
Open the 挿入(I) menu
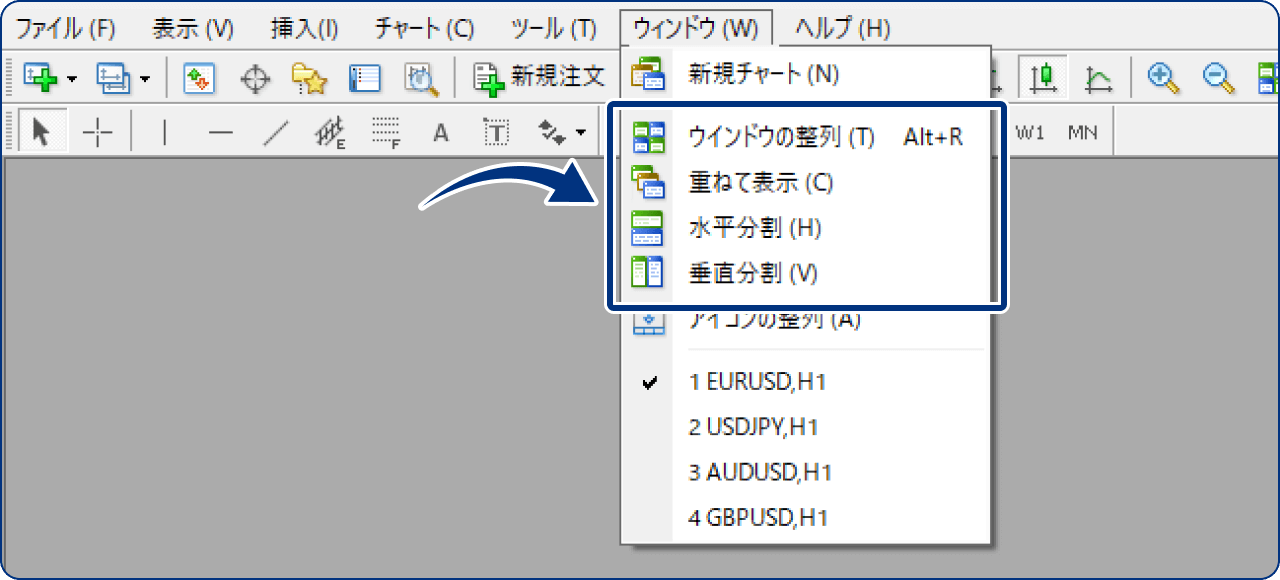304,28
